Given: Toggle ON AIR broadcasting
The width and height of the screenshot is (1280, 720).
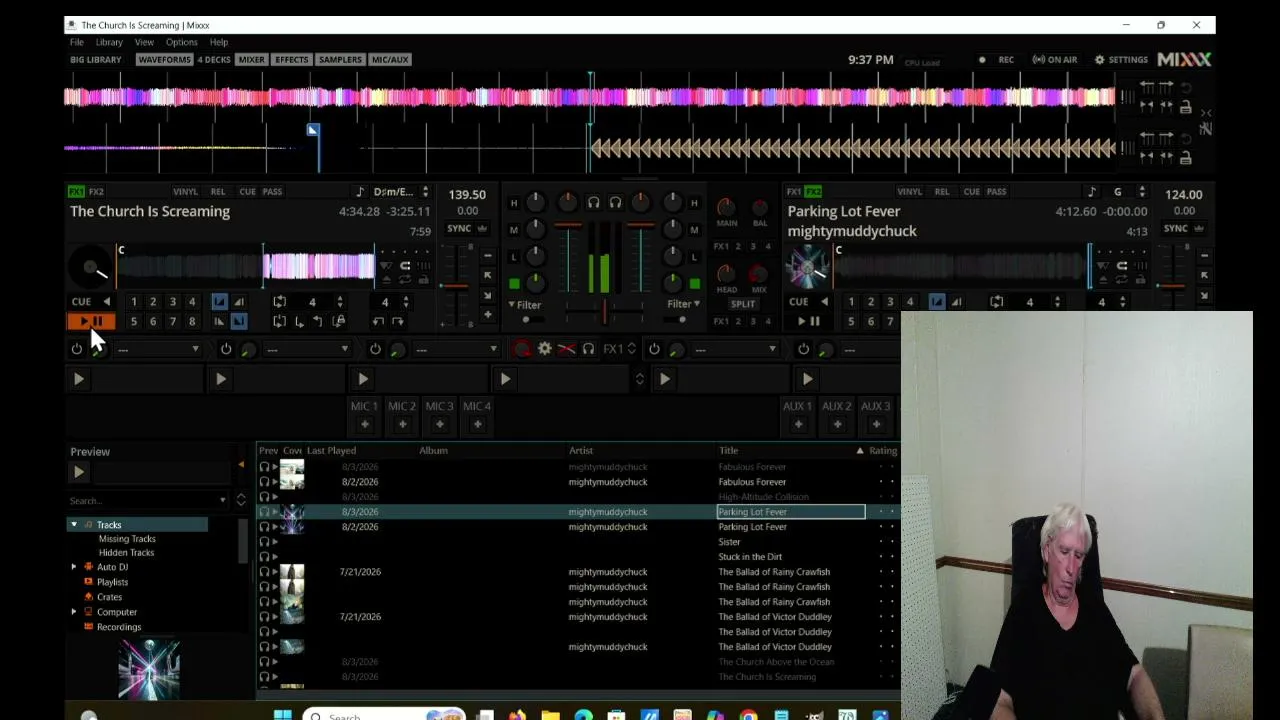Looking at the screenshot, I should [1055, 60].
